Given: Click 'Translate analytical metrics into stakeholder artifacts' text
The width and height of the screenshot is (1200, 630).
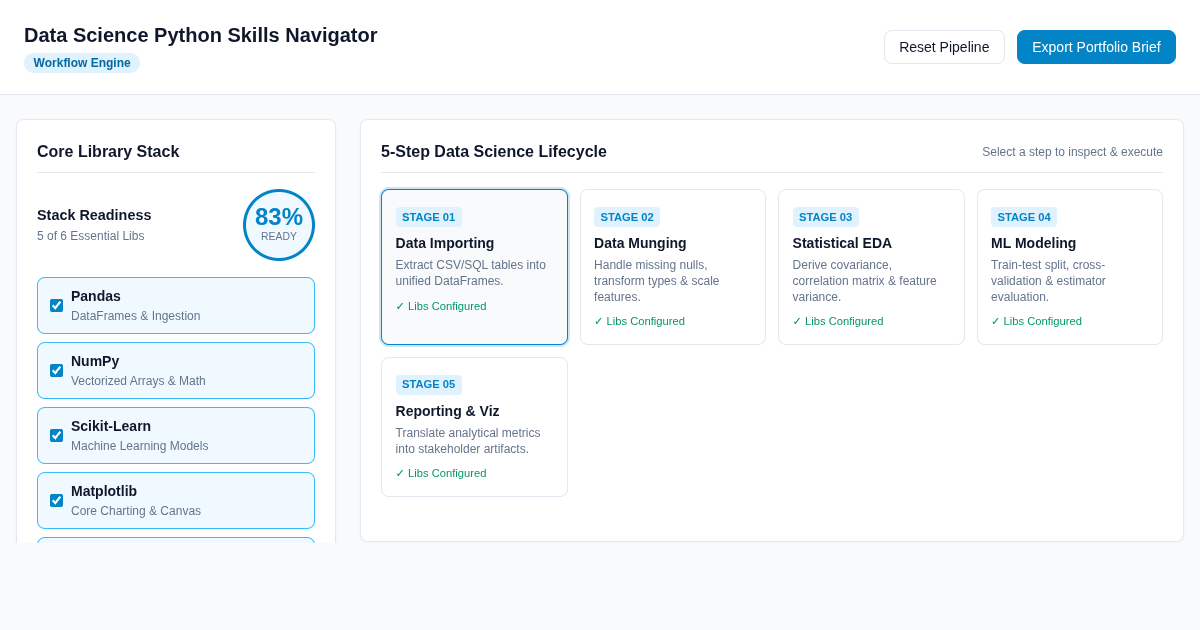Looking at the screenshot, I should (468, 441).
